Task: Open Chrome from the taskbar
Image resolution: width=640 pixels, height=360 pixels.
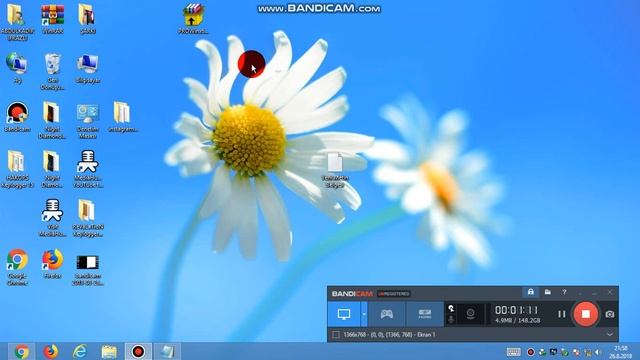Action: (21, 351)
